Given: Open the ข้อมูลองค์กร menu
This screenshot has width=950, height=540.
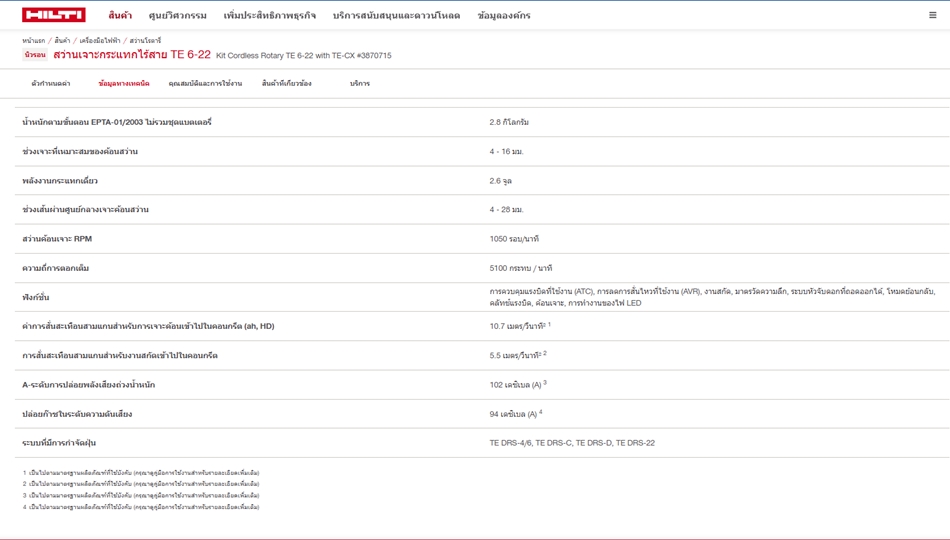Looking at the screenshot, I should point(503,15).
